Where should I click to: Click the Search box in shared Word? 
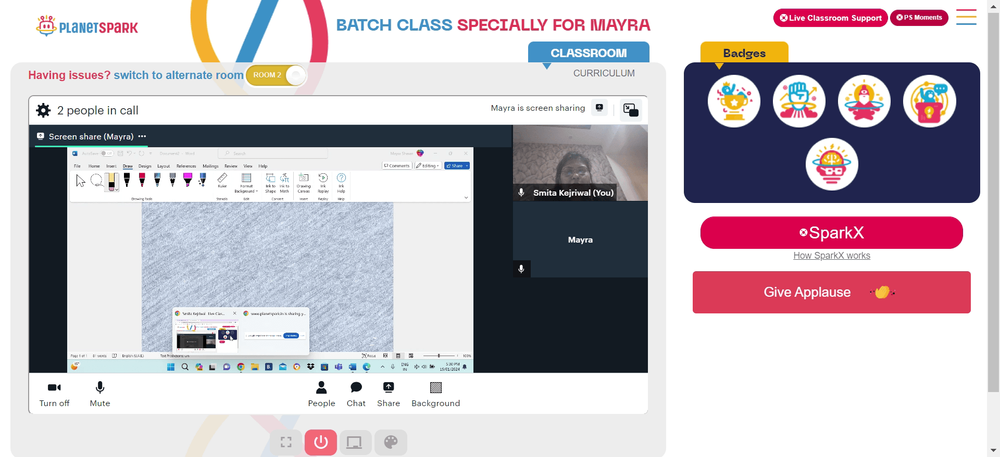273,154
